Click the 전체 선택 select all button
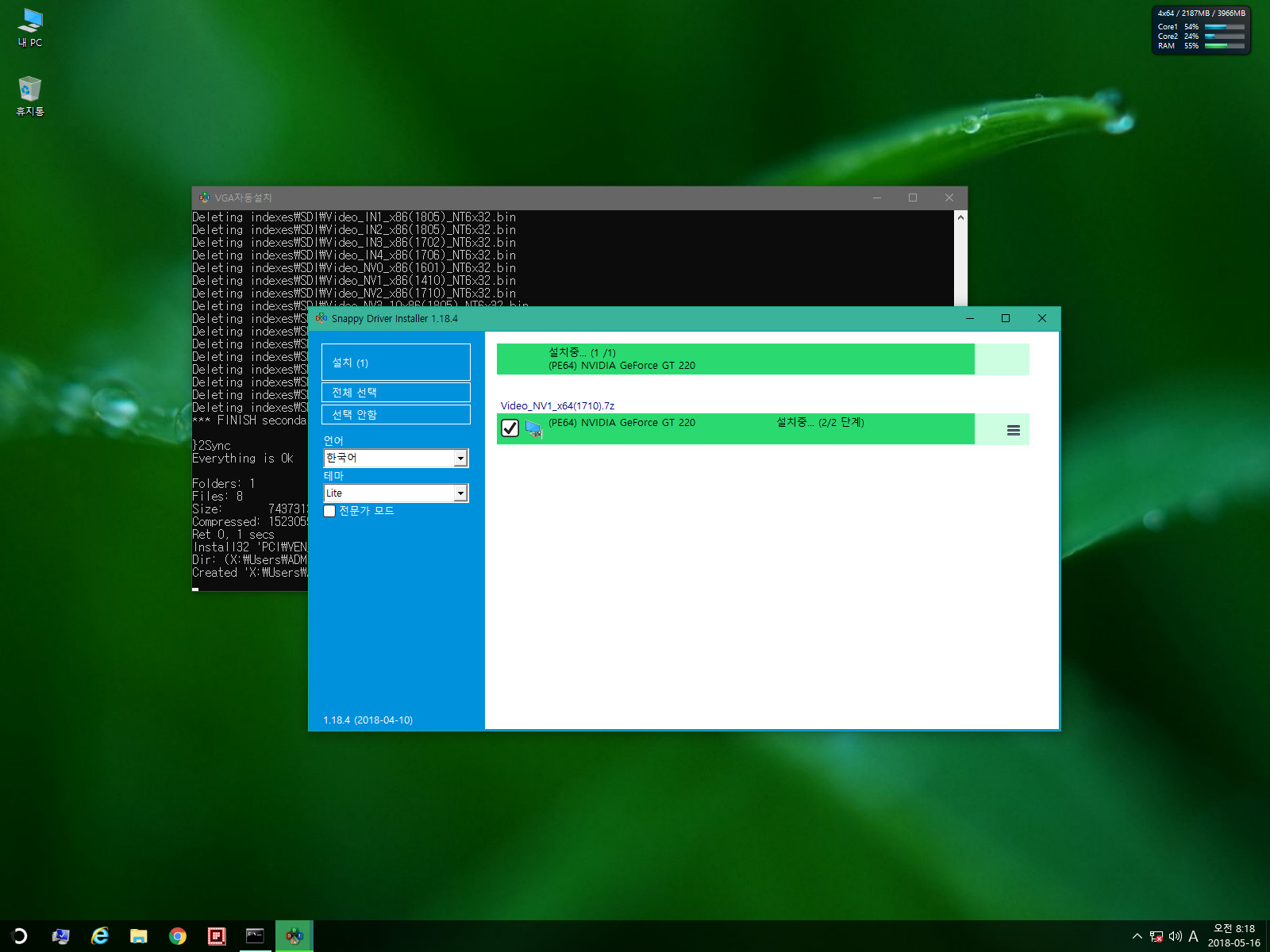The height and width of the screenshot is (952, 1270). click(x=396, y=393)
